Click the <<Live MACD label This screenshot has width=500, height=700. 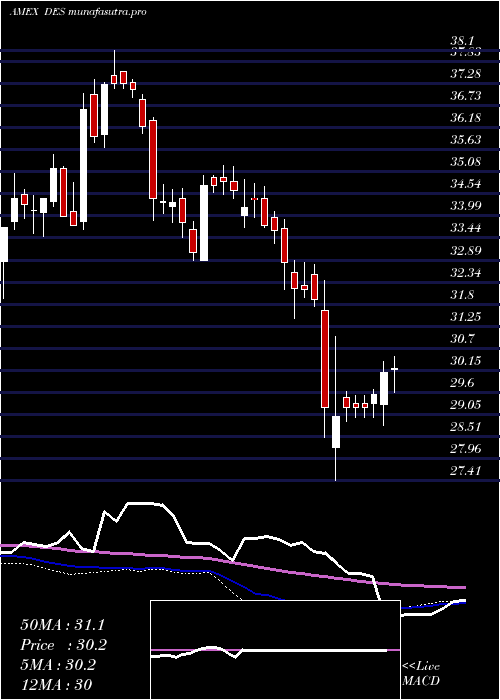point(421,673)
